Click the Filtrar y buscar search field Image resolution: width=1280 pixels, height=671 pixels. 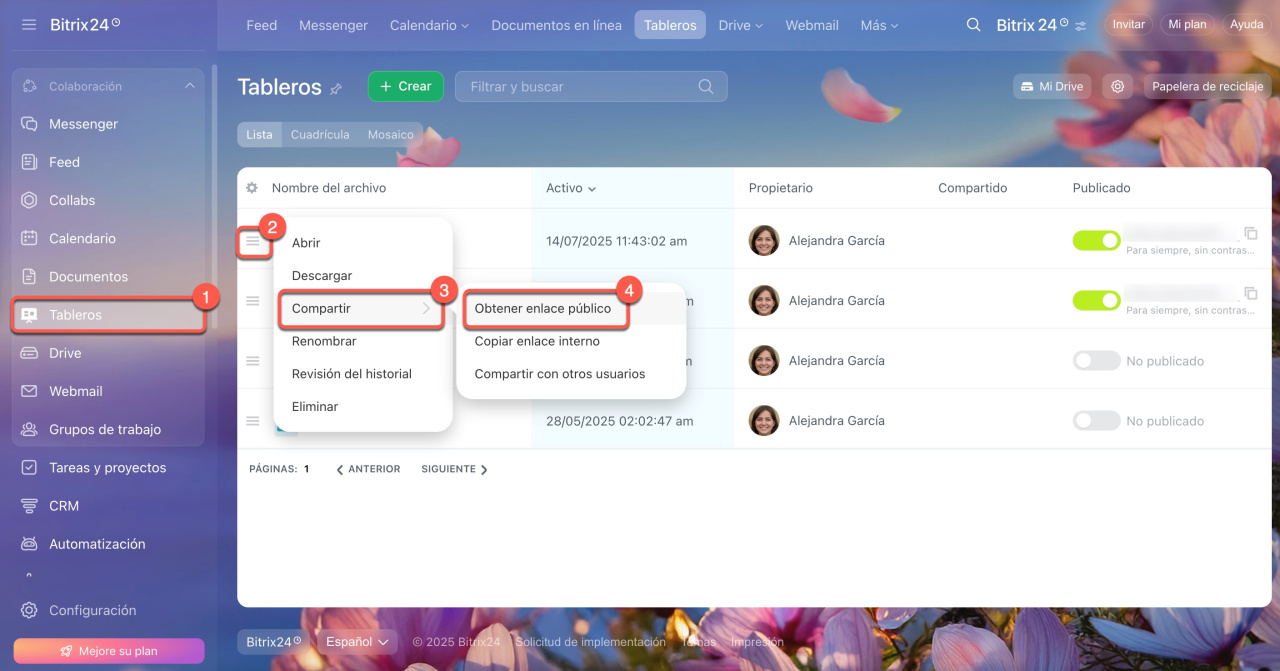pyautogui.click(x=580, y=87)
